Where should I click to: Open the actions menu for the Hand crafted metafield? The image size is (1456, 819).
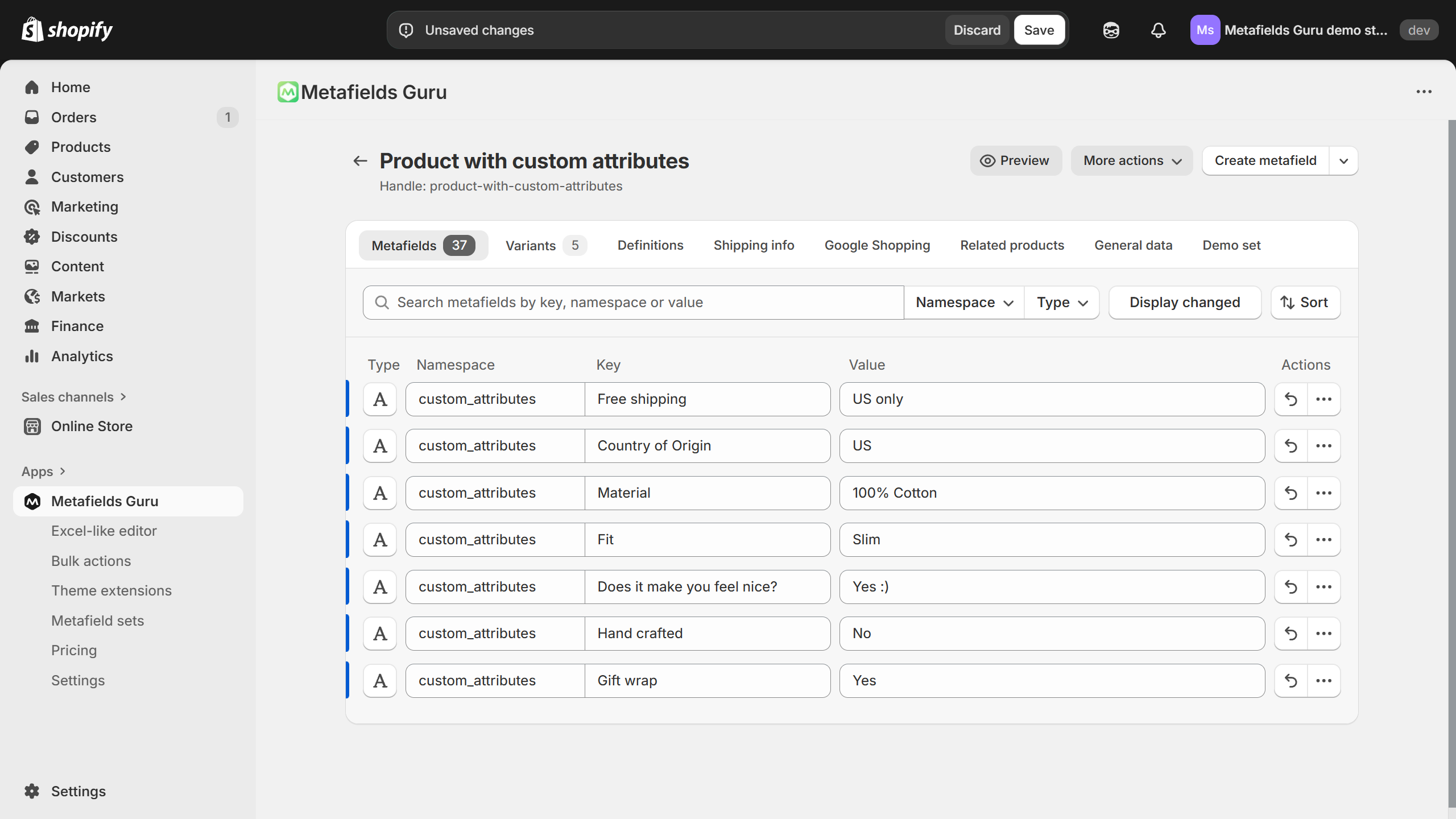click(1324, 633)
